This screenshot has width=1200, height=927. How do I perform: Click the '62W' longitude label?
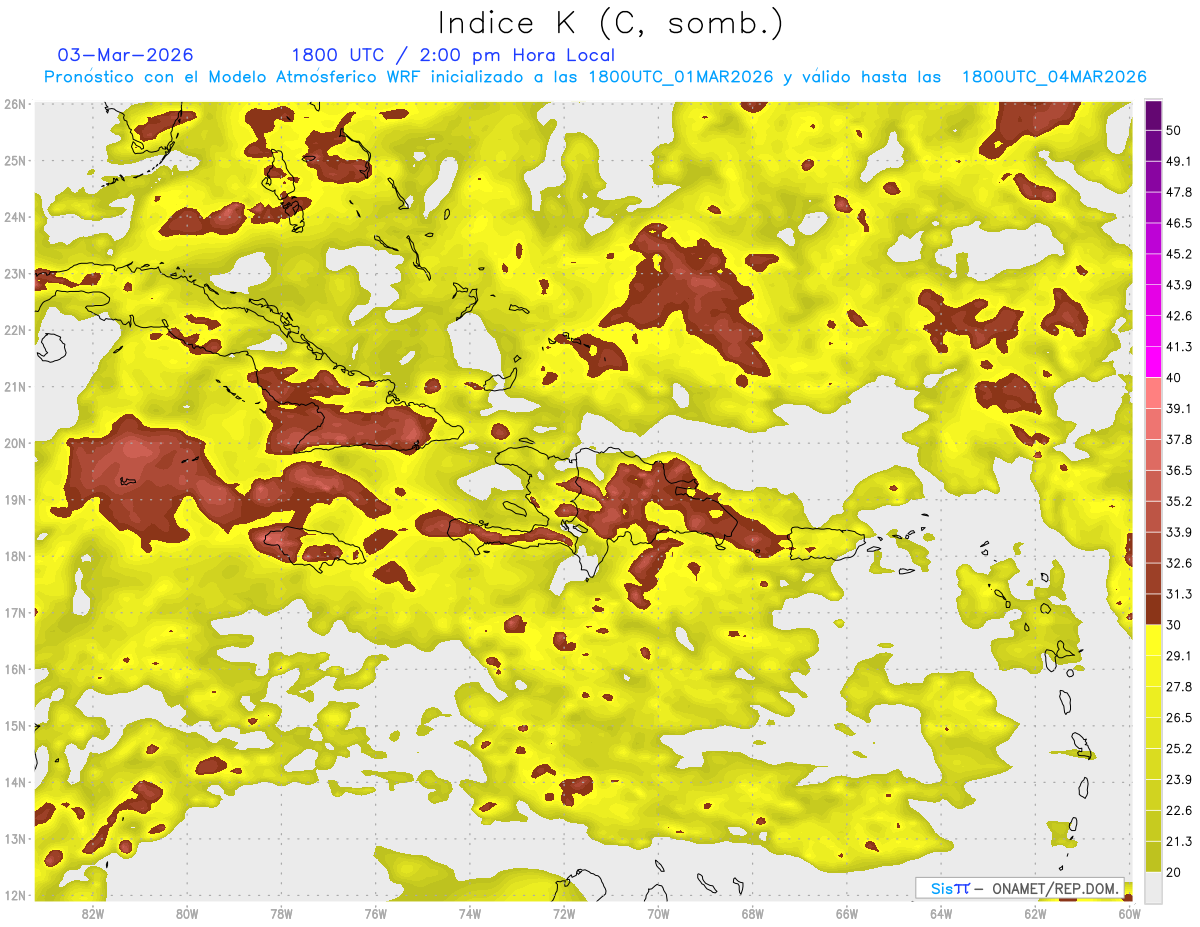[x=1035, y=913]
